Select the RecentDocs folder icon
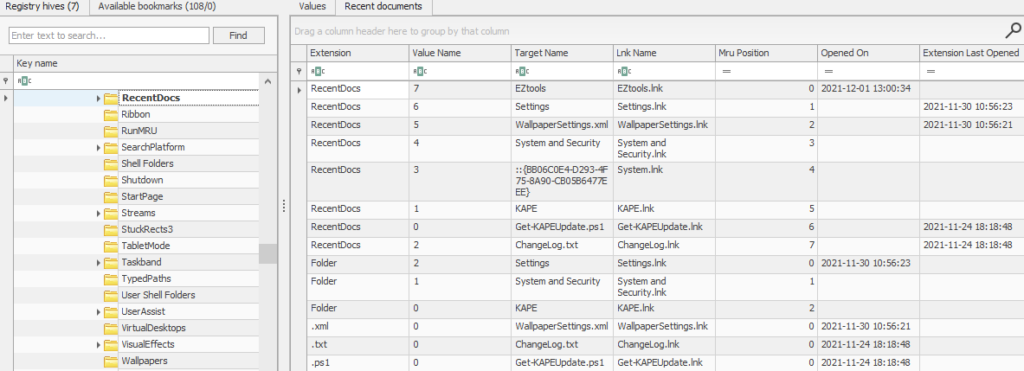Screen dimensions: 1024x371 [110, 98]
